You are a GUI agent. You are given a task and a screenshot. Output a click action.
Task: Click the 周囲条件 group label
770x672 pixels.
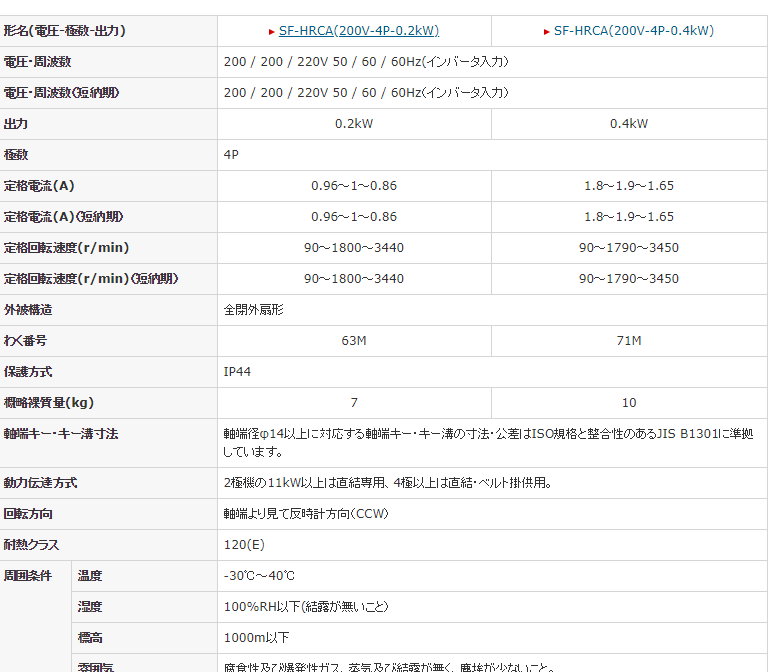(x=28, y=576)
